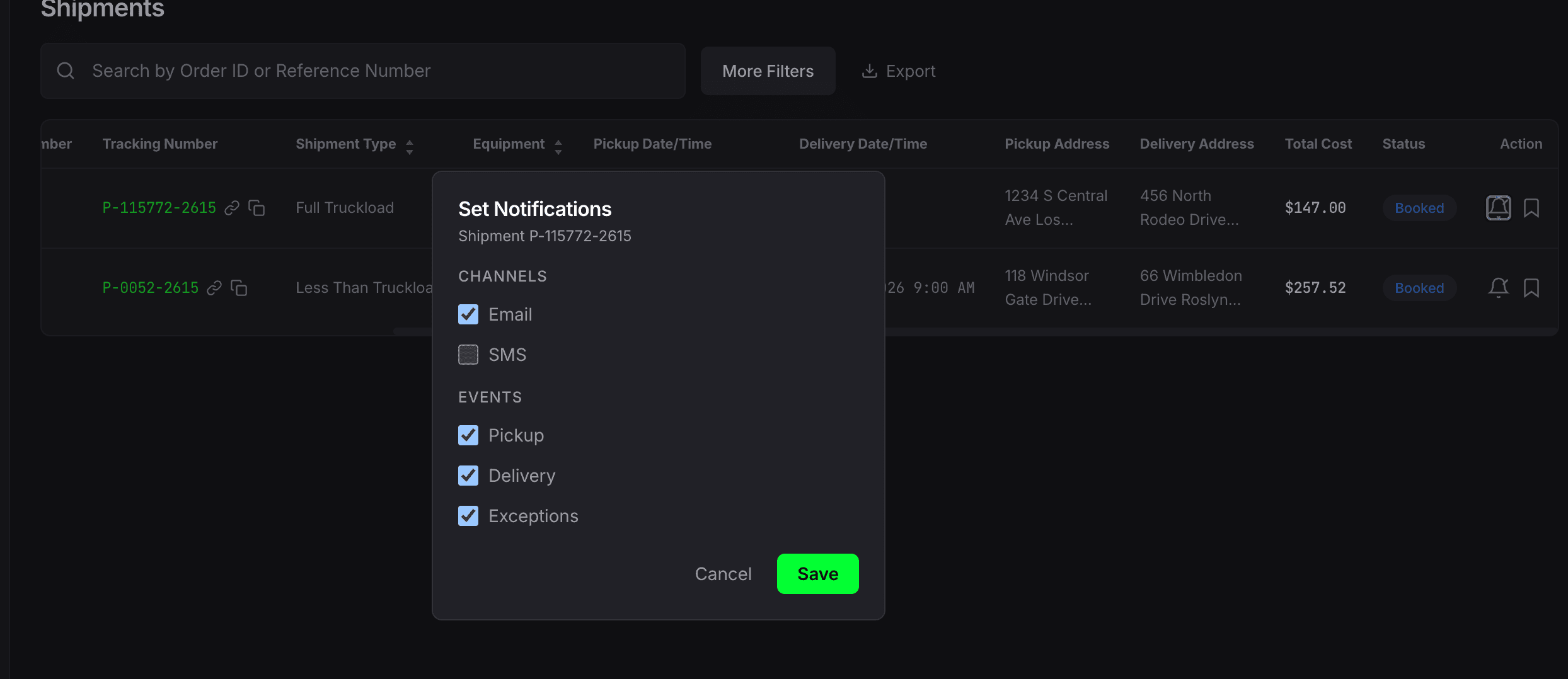This screenshot has width=1568, height=679.
Task: Click the link icon beside P-115772-2615
Action: tap(231, 208)
